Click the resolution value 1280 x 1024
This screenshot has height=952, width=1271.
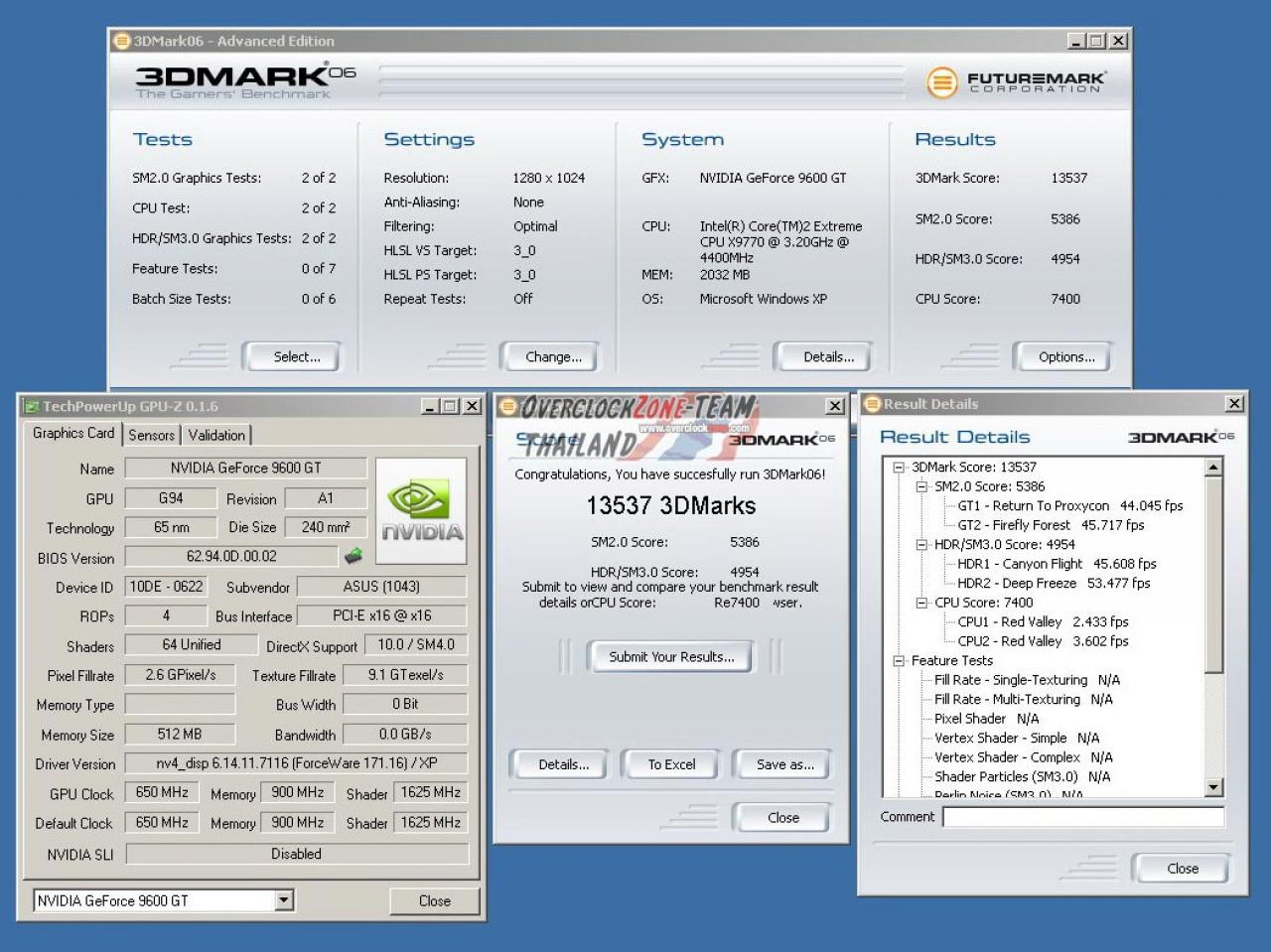click(x=548, y=178)
